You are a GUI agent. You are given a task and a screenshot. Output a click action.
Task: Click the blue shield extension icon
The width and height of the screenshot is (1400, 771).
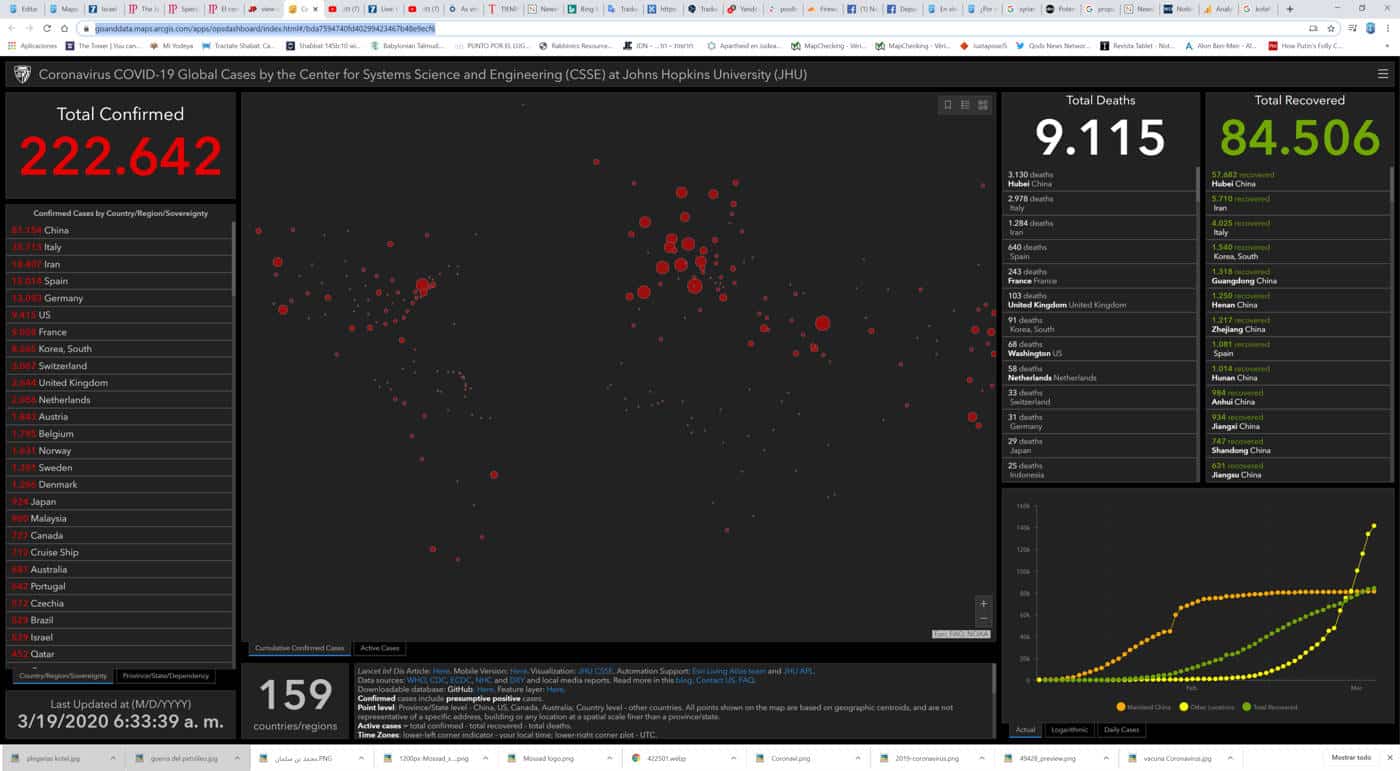(x=1369, y=28)
